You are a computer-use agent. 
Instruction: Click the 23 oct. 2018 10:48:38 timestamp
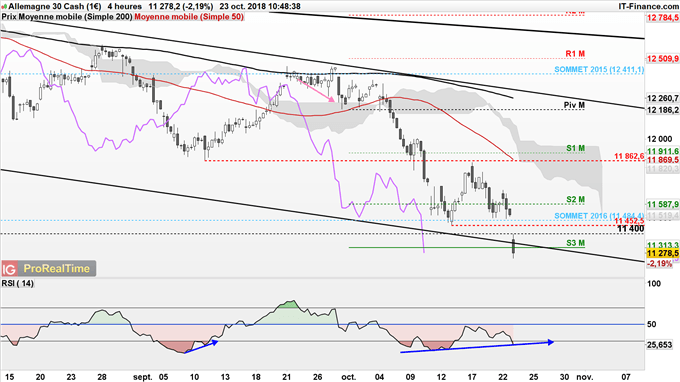point(260,7)
